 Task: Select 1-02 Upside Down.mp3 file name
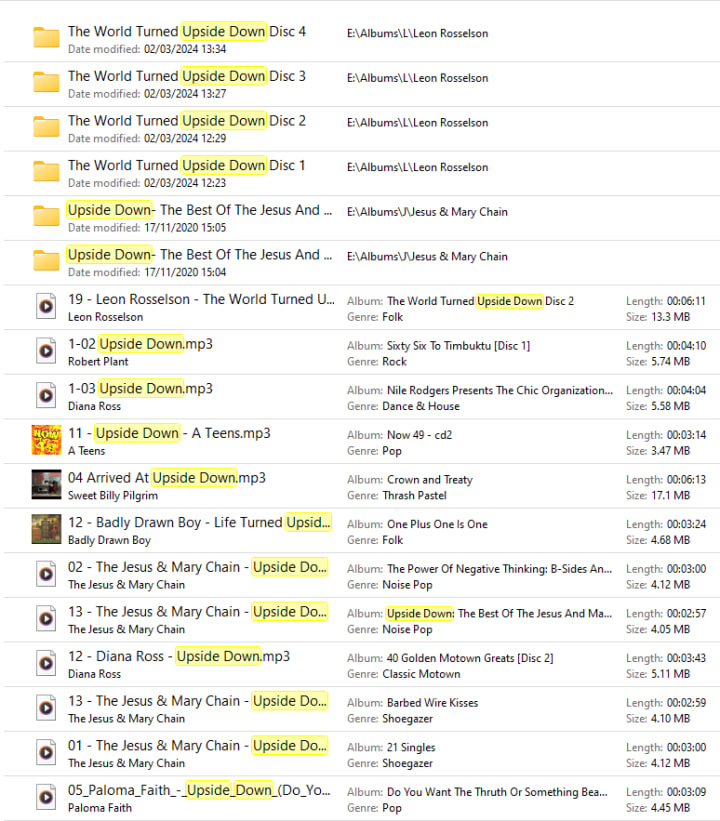[140, 344]
